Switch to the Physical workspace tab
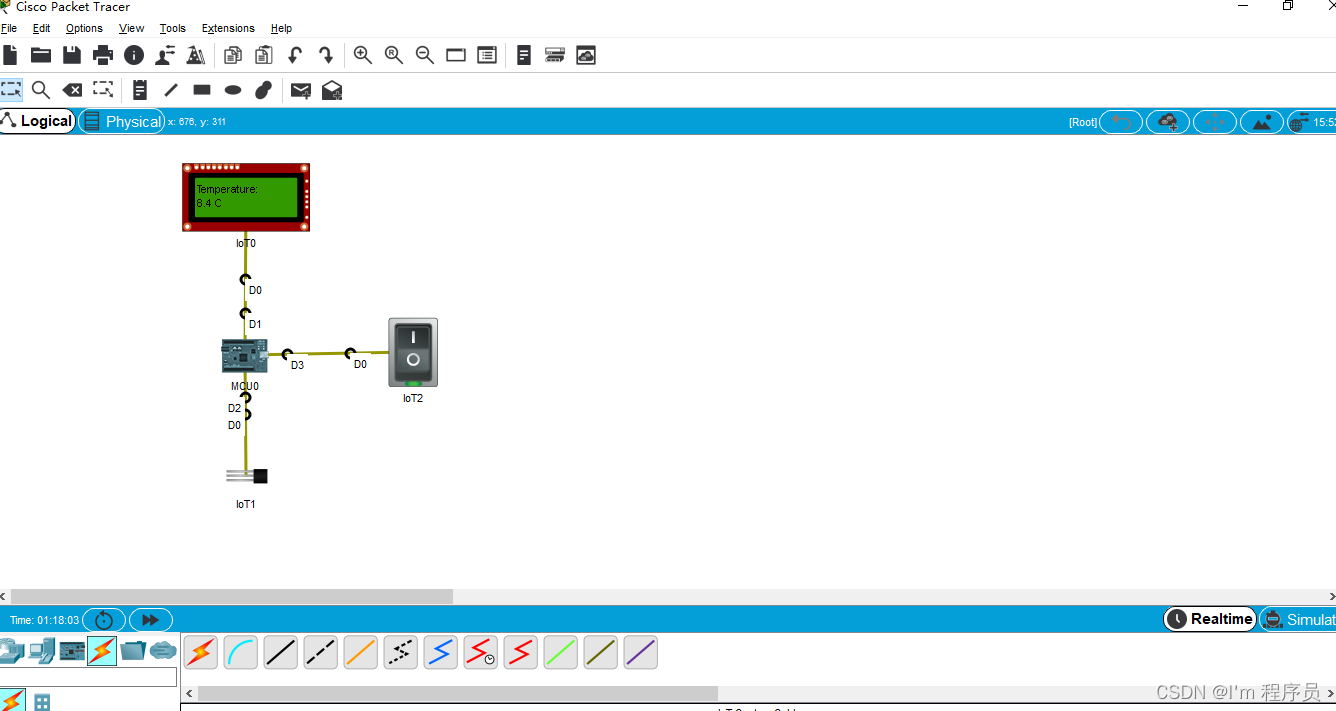The image size is (1336, 711). (x=122, y=121)
